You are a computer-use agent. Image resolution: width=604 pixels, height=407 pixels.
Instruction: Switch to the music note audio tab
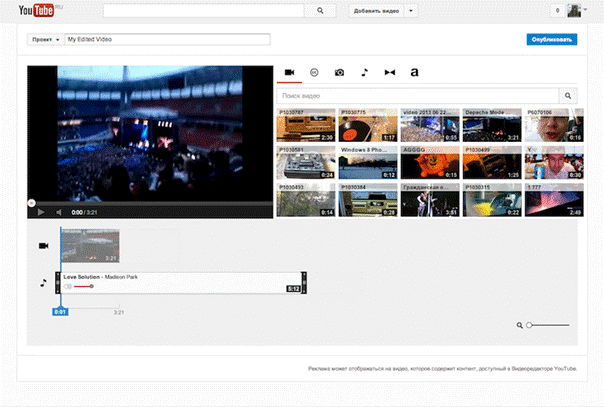click(x=364, y=72)
